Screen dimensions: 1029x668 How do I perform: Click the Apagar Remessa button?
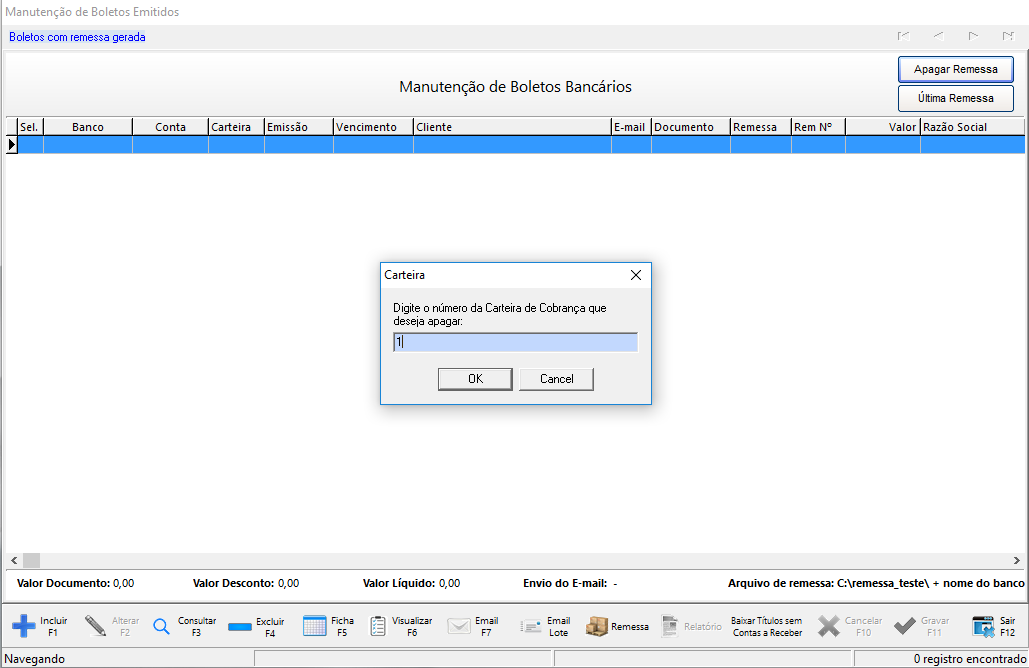956,70
